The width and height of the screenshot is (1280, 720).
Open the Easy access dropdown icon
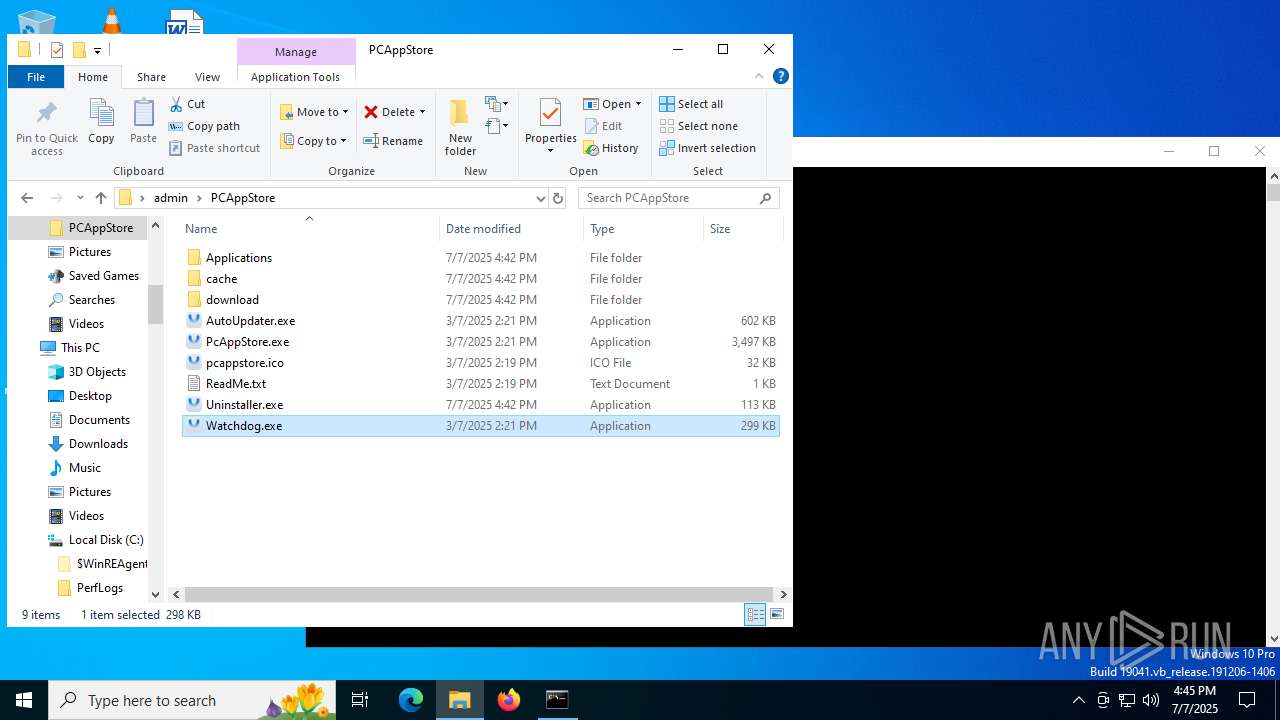pos(497,126)
